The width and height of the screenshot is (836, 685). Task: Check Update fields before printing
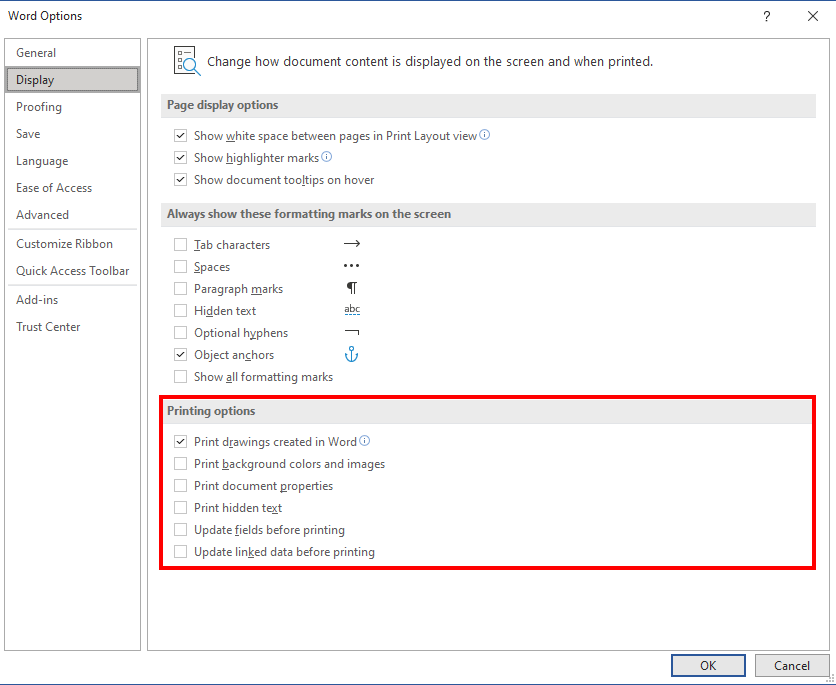point(181,530)
